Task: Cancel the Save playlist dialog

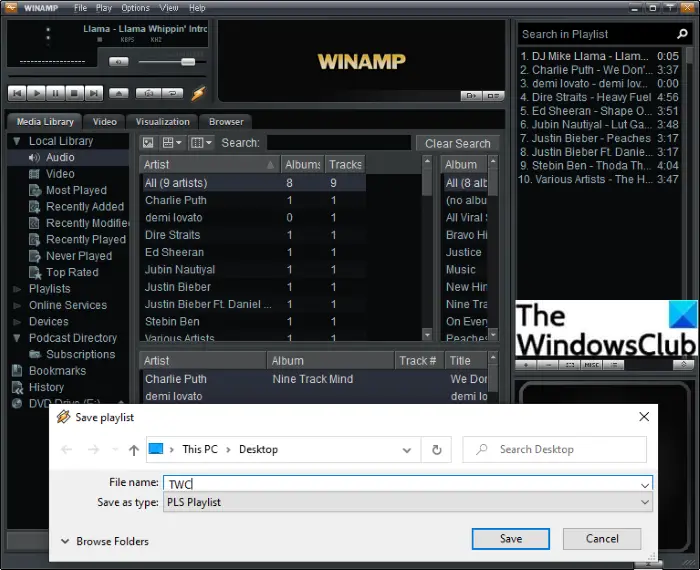Action: pyautogui.click(x=602, y=539)
